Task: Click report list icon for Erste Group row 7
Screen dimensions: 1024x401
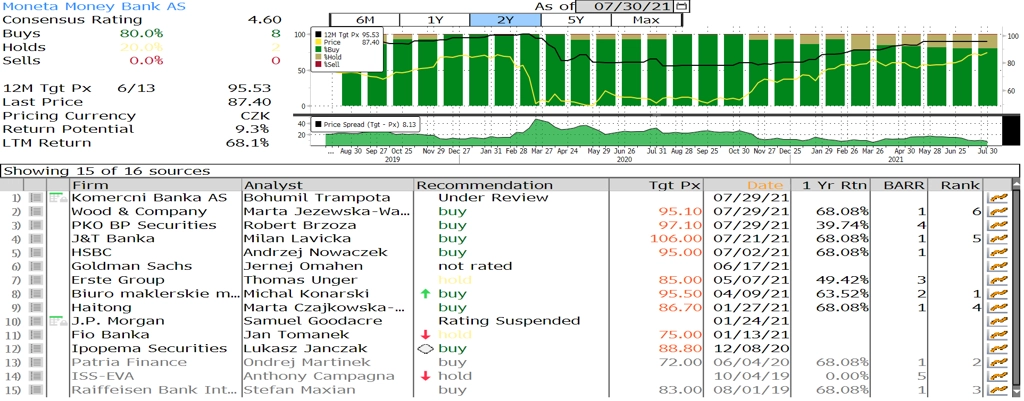Action: [x=36, y=280]
